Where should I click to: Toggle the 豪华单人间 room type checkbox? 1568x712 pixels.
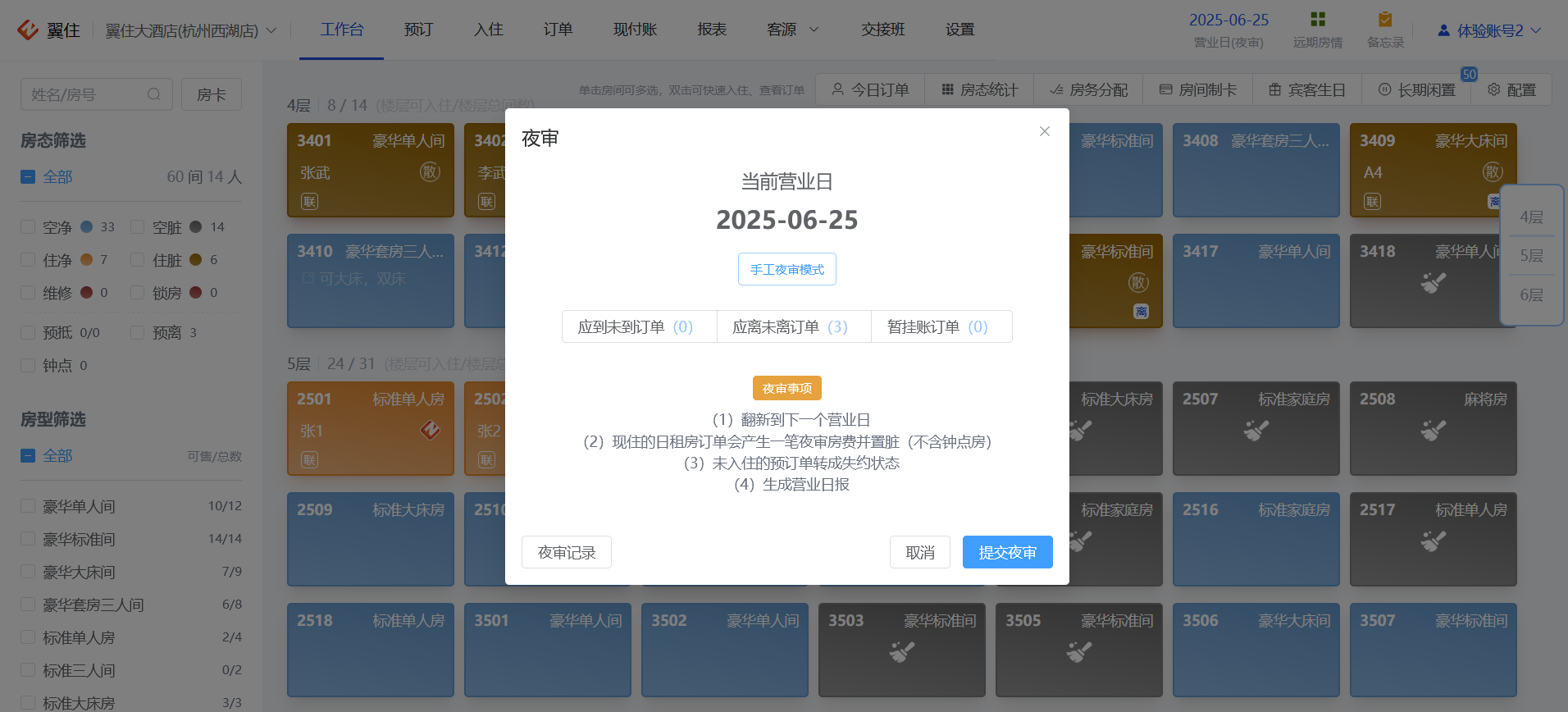pos(28,506)
